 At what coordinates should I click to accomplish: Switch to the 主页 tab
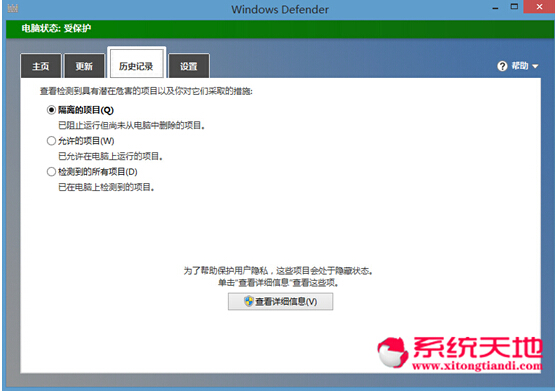point(41,66)
